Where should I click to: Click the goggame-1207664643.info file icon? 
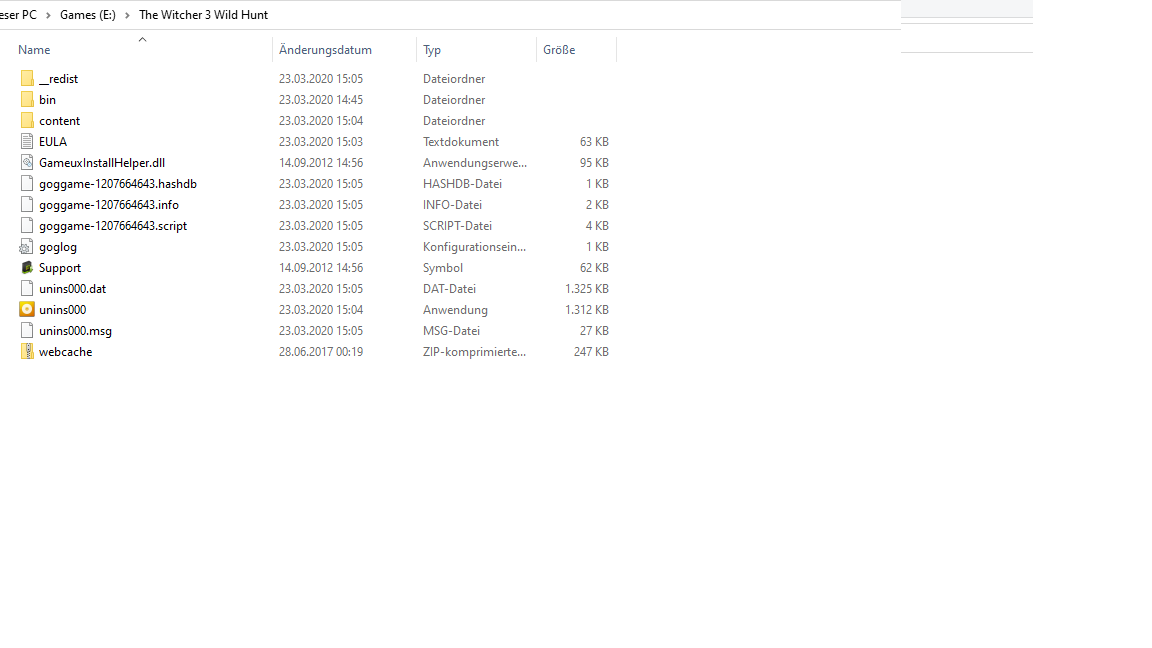tap(27, 205)
